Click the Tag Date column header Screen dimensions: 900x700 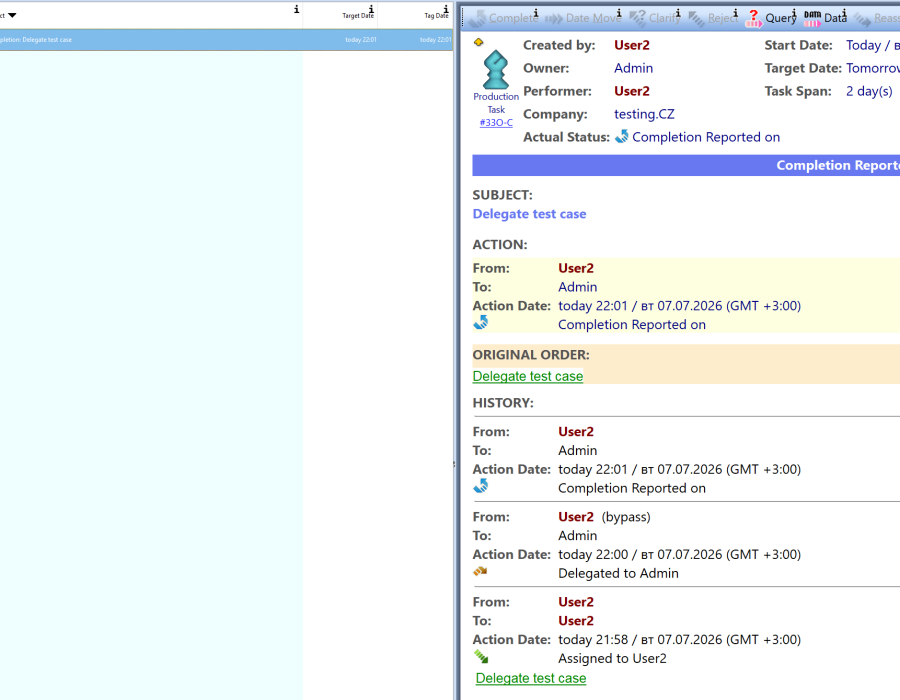tap(436, 15)
